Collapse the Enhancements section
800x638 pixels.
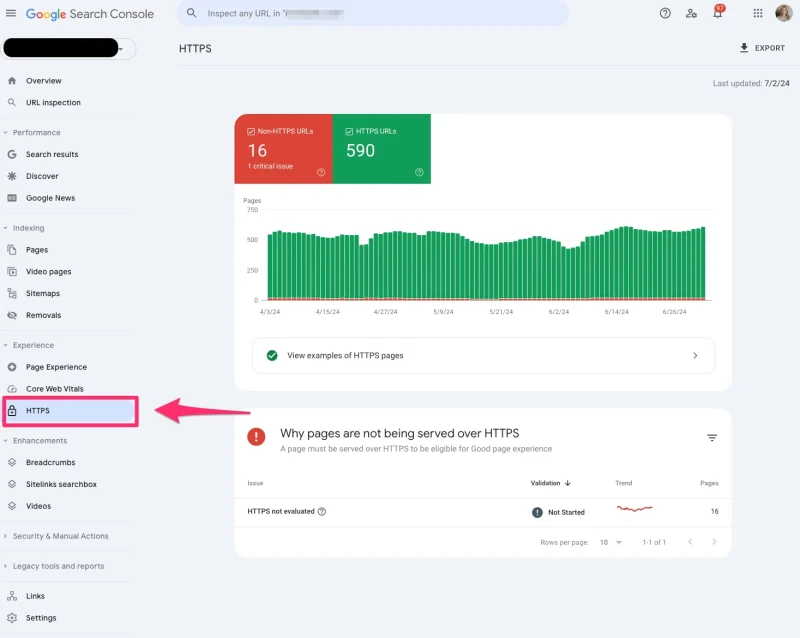(x=6, y=441)
